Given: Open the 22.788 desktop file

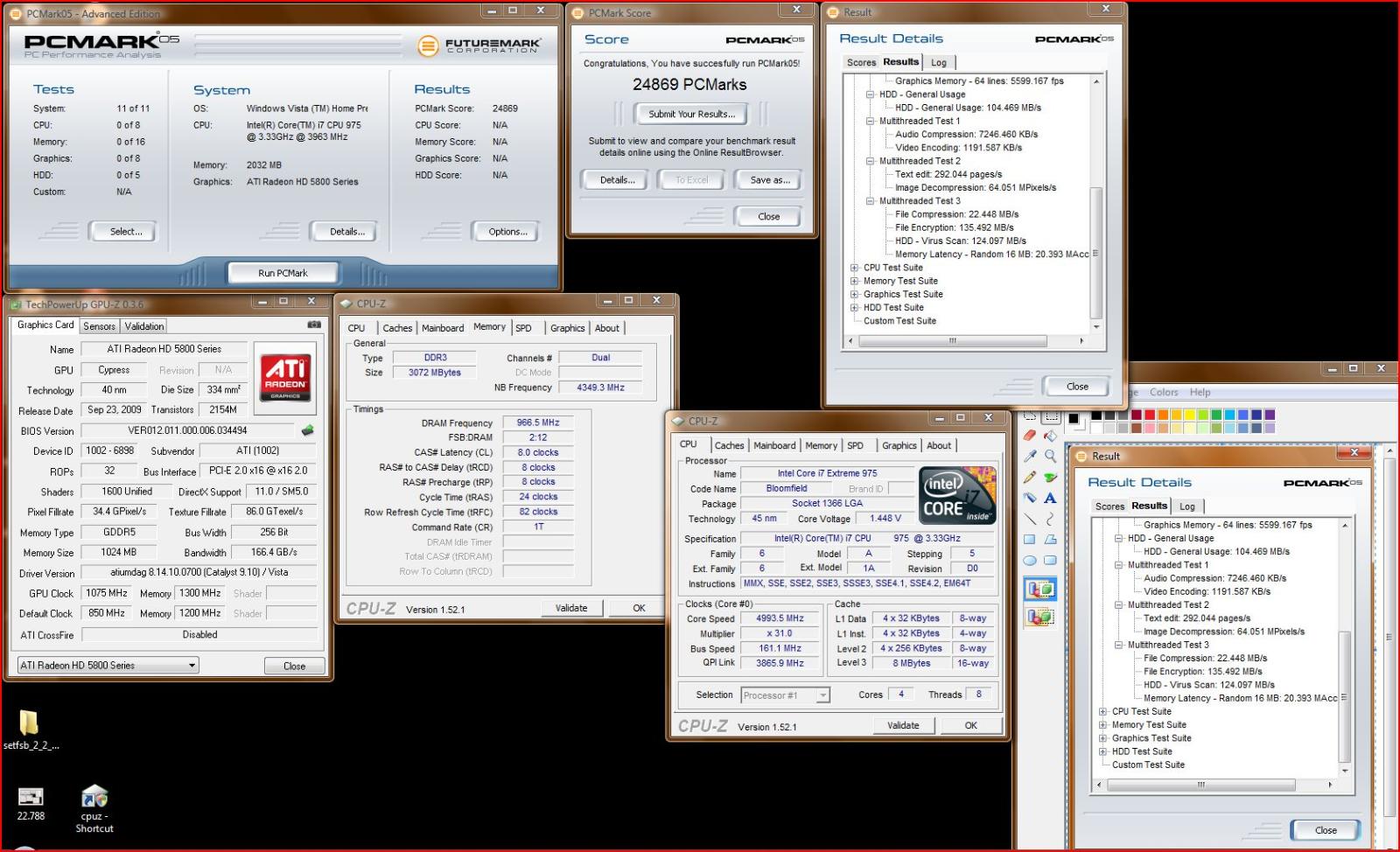Looking at the screenshot, I should 31,804.
